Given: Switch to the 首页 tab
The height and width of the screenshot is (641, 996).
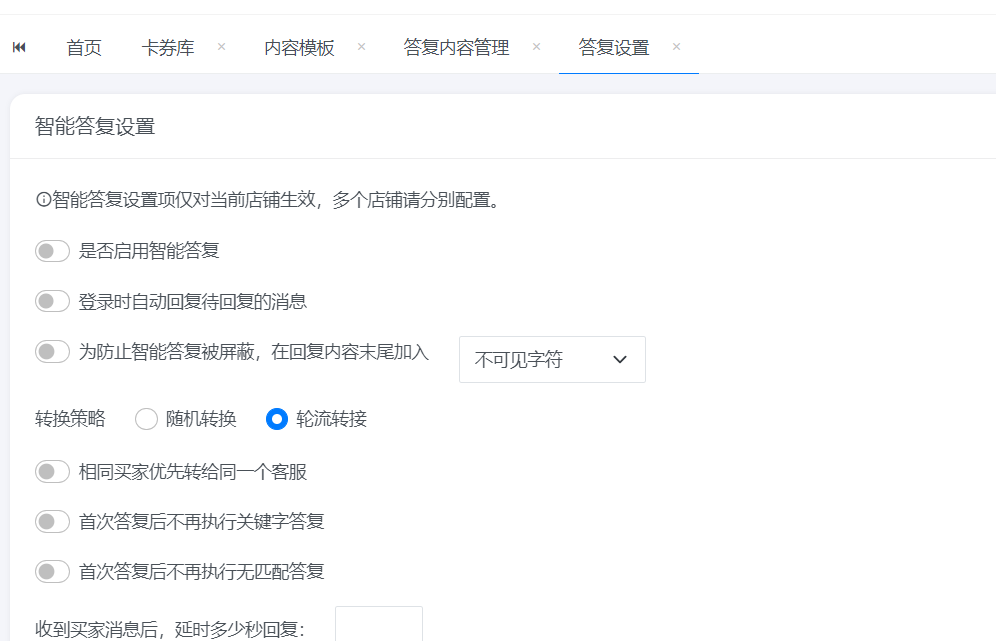Looking at the screenshot, I should [84, 48].
